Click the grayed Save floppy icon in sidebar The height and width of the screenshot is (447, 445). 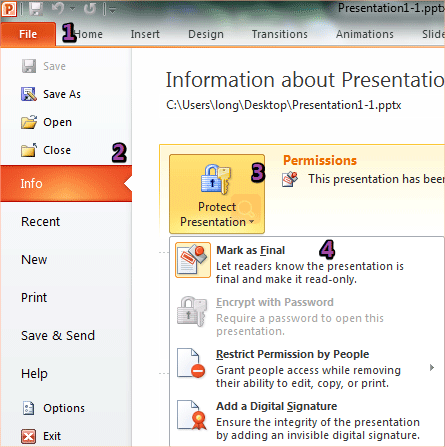coord(29,66)
